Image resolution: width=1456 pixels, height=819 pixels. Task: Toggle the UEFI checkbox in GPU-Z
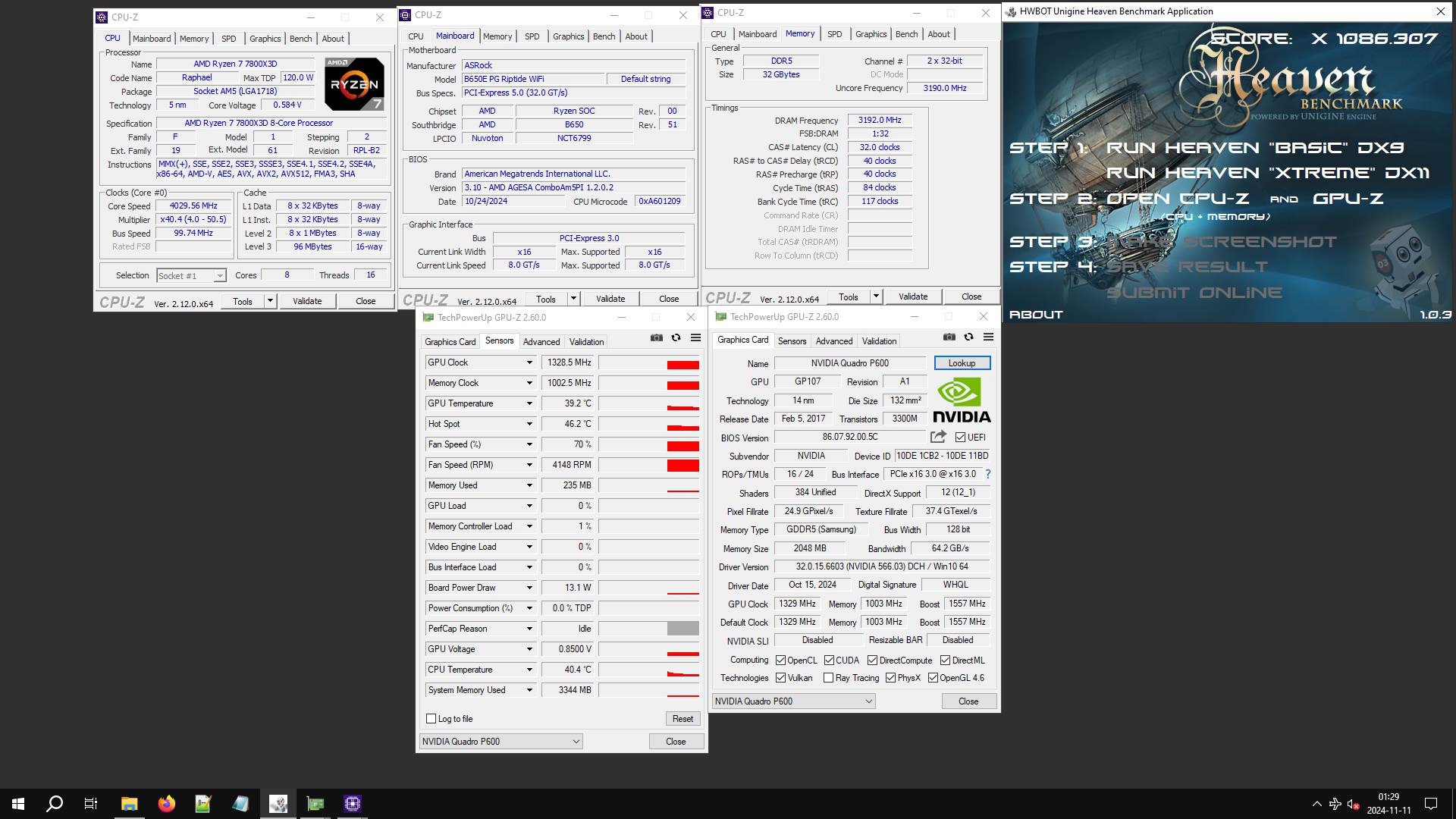pyautogui.click(x=961, y=438)
